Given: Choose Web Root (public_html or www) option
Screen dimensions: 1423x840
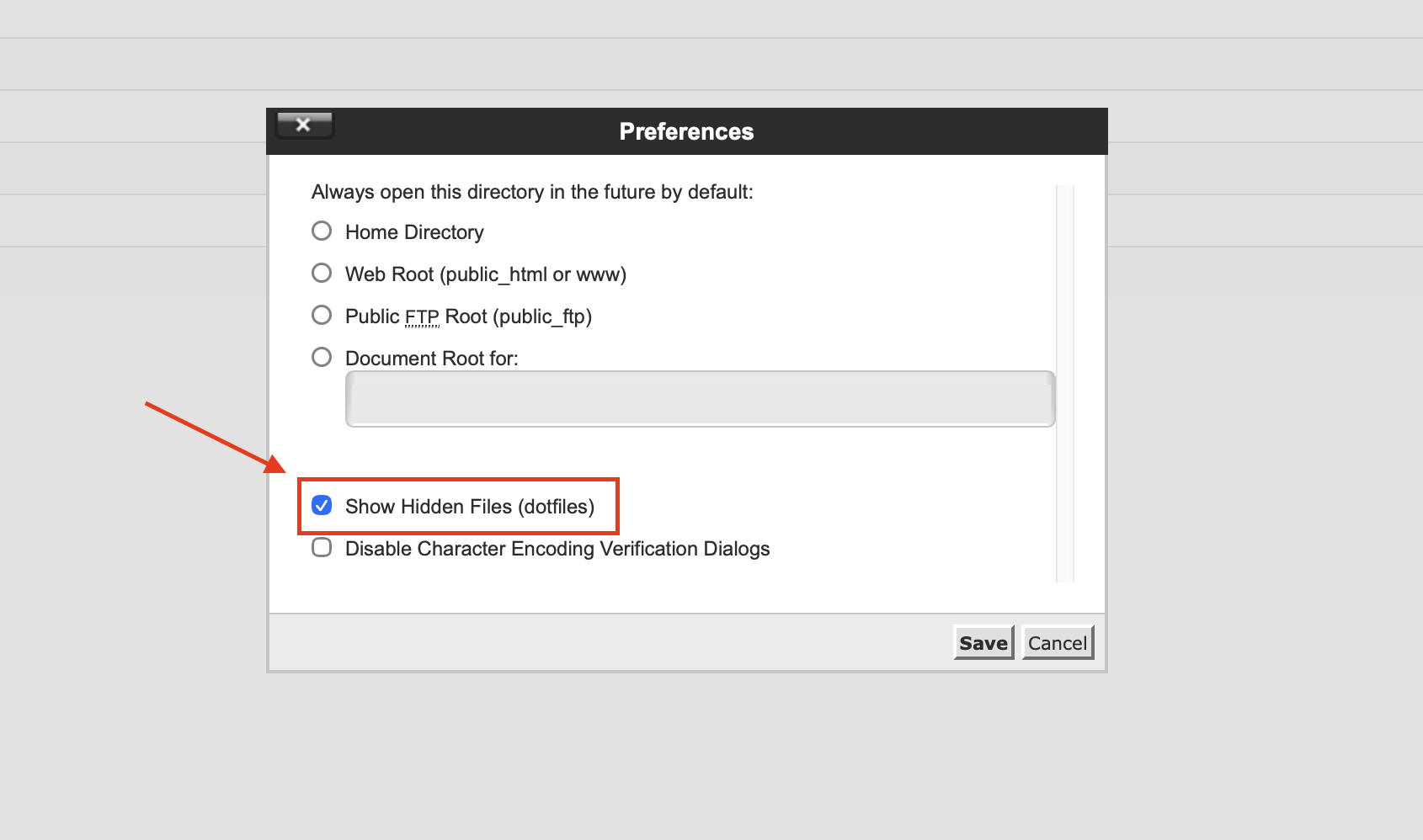Looking at the screenshot, I should [321, 273].
